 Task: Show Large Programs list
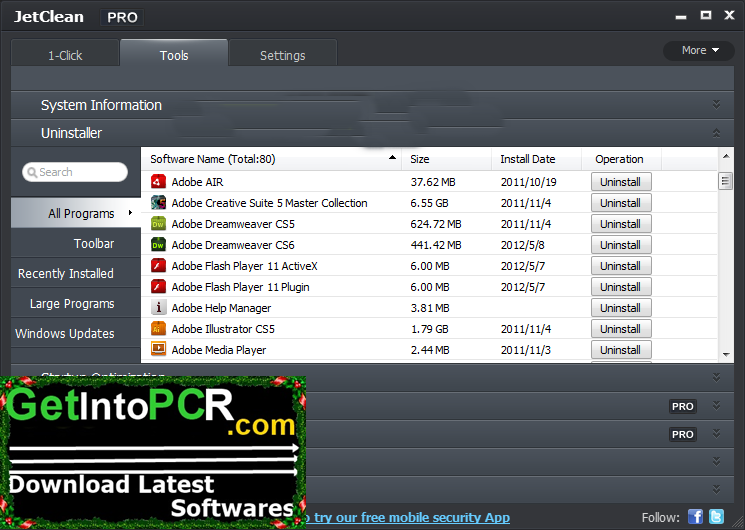76,303
